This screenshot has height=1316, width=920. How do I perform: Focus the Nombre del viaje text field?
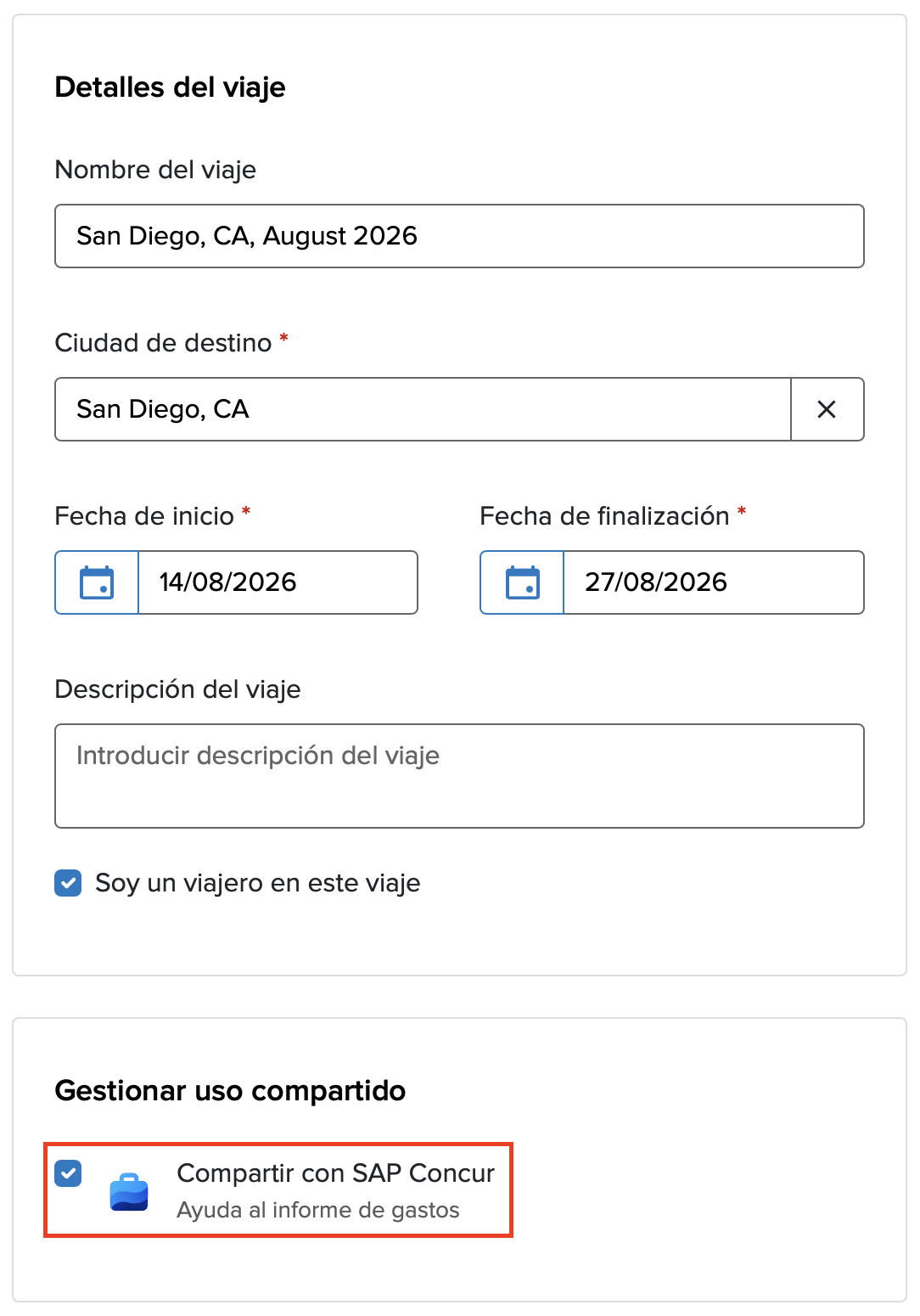point(459,236)
